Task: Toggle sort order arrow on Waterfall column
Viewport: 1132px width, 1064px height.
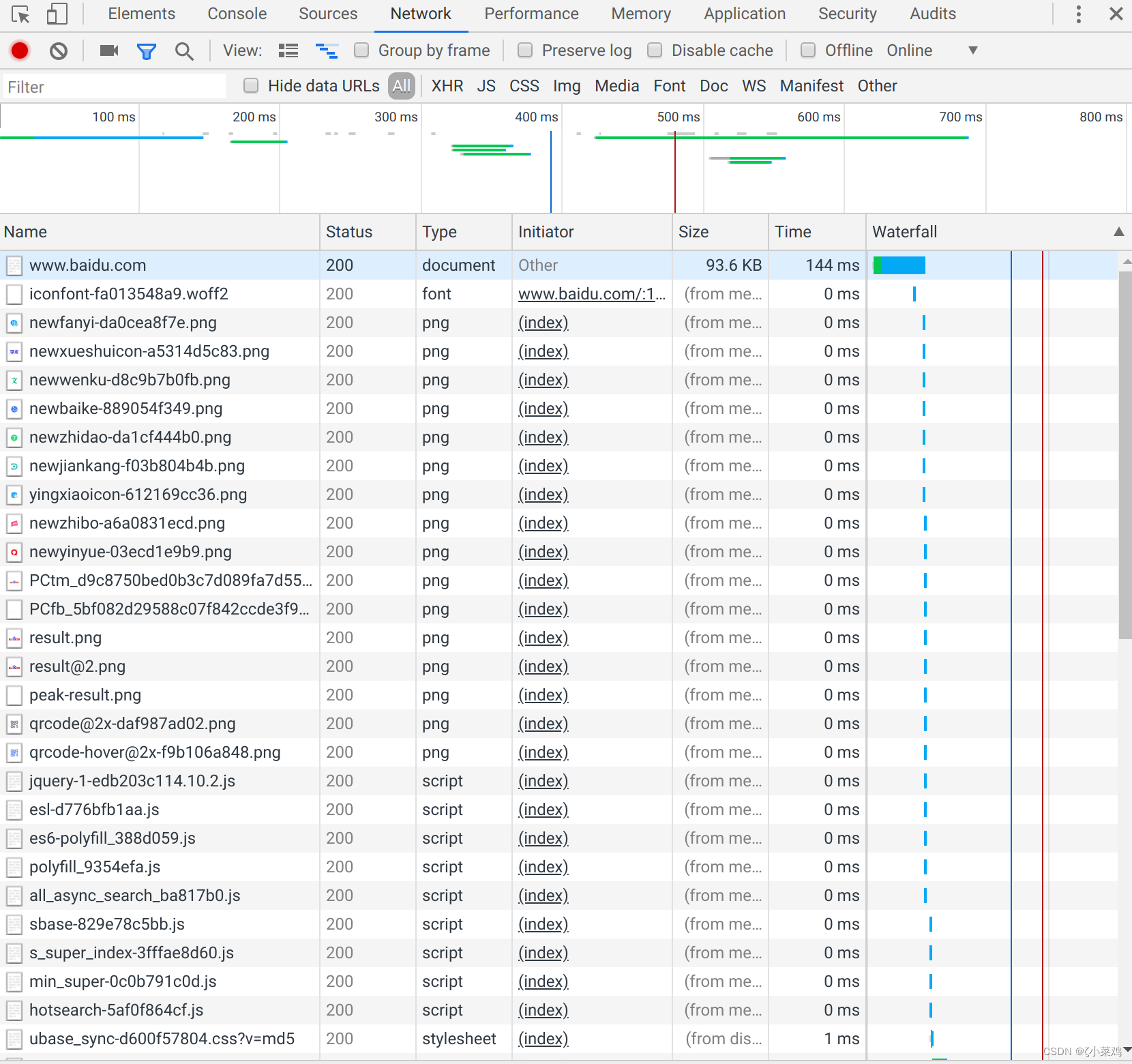Action: coord(1118,232)
